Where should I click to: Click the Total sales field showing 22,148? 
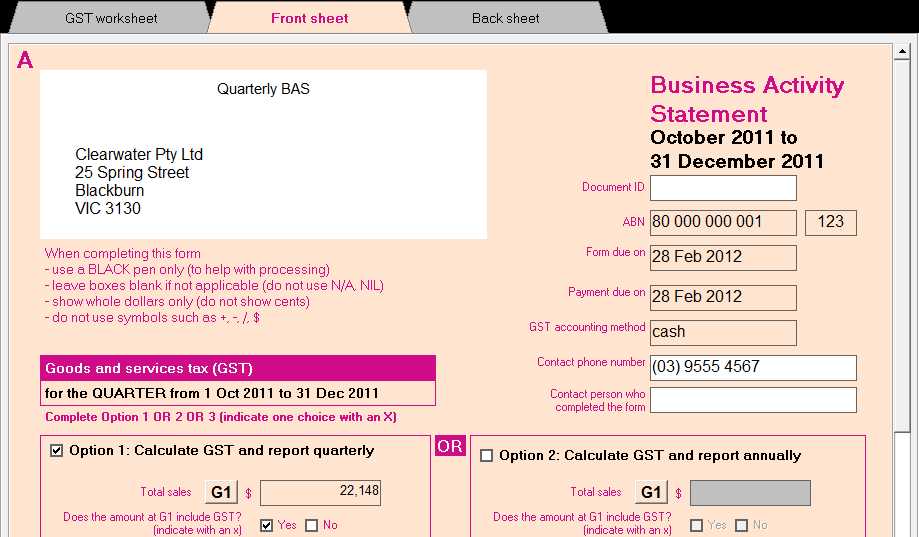point(321,492)
